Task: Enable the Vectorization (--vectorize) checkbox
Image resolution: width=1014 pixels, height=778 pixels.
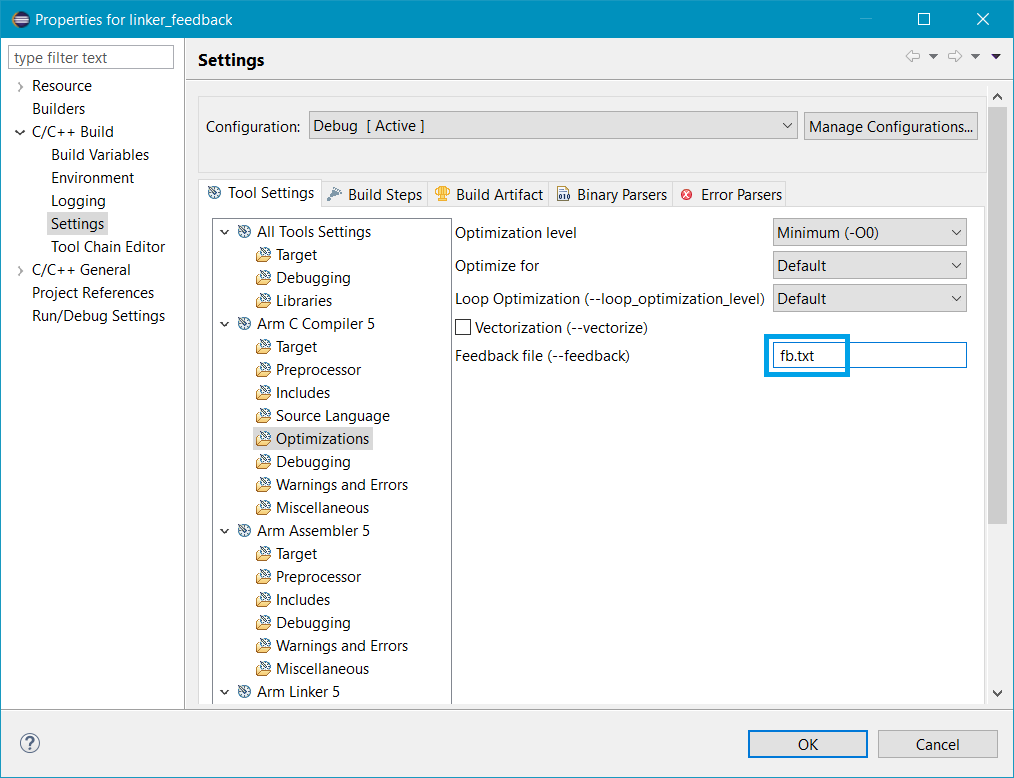Action: pyautogui.click(x=464, y=326)
